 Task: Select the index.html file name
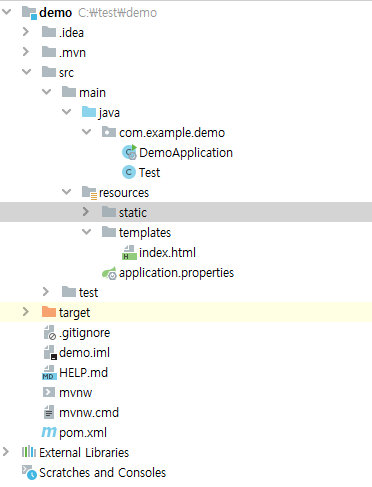[x=167, y=253]
